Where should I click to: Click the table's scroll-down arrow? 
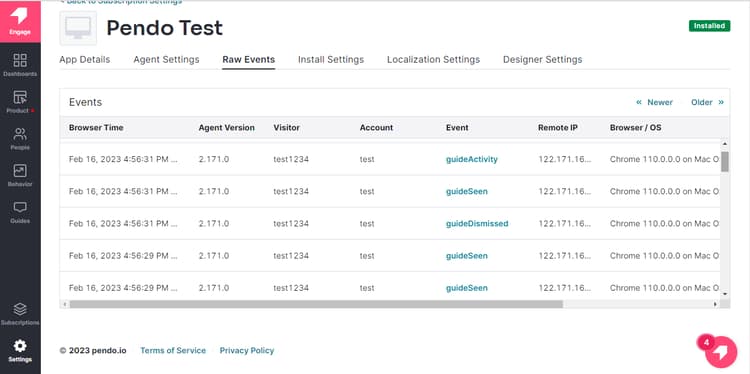[725, 293]
